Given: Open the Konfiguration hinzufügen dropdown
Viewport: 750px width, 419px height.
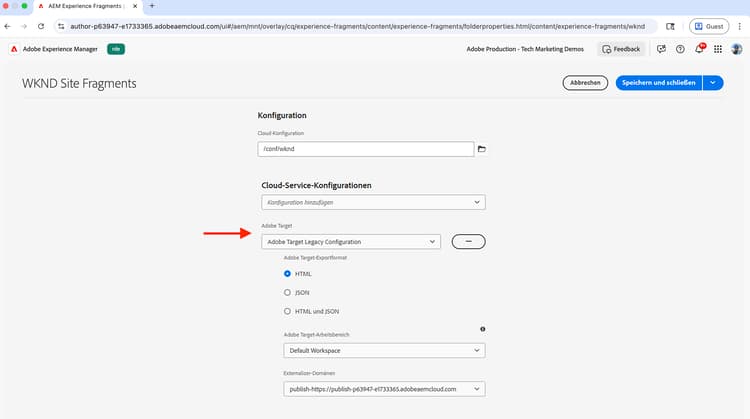Looking at the screenshot, I should tap(374, 202).
